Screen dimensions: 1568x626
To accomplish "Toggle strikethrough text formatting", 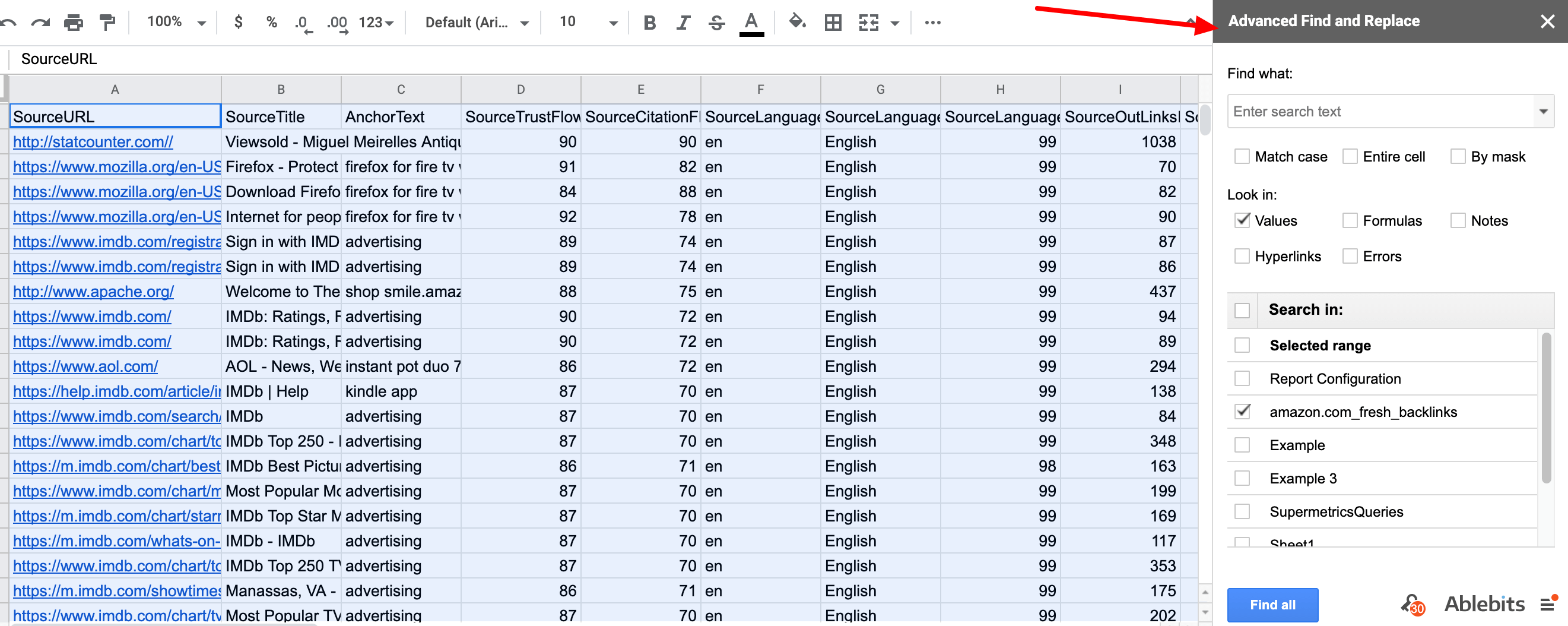I will 716,23.
